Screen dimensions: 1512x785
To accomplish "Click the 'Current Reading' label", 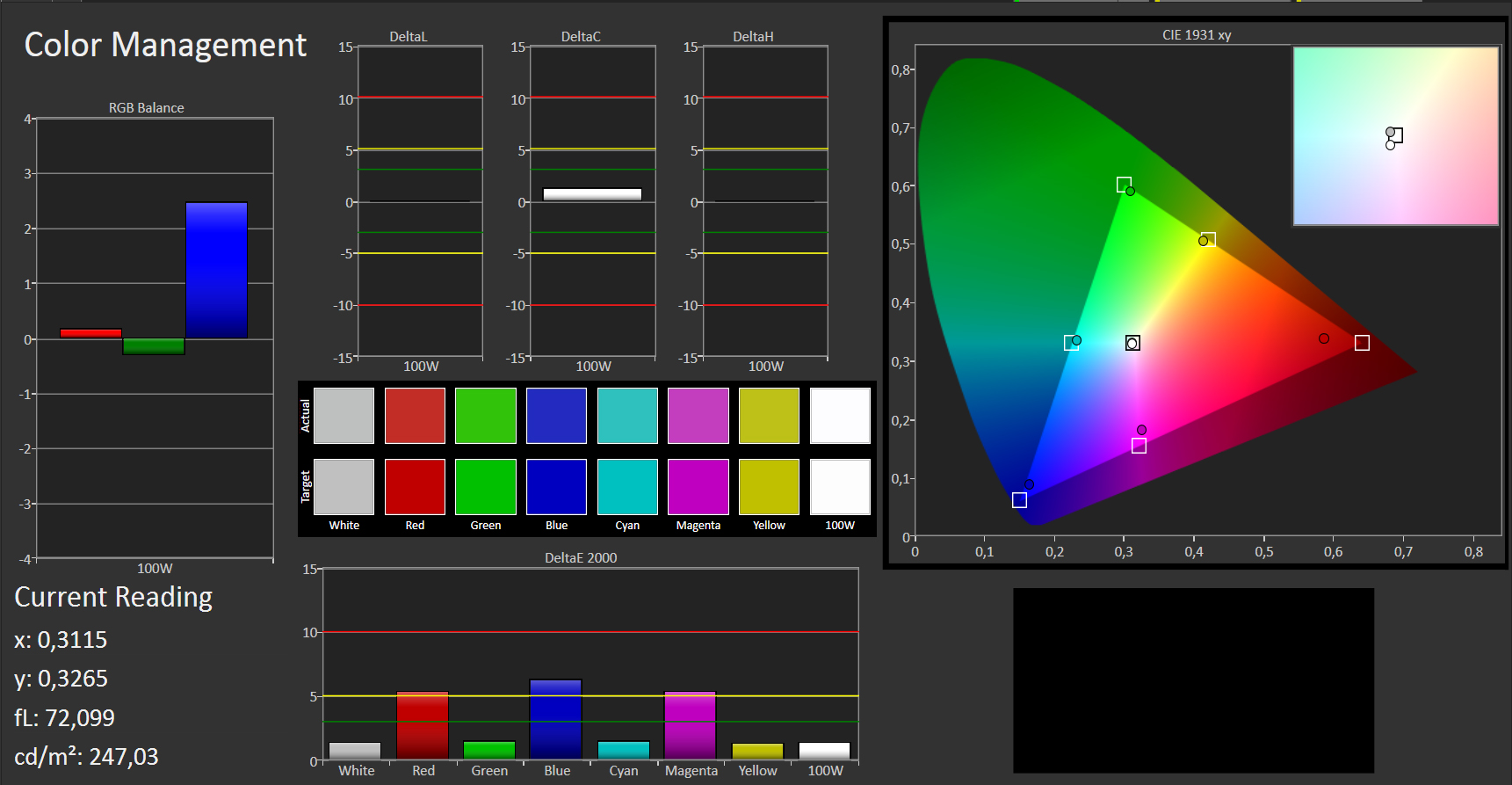I will (113, 597).
